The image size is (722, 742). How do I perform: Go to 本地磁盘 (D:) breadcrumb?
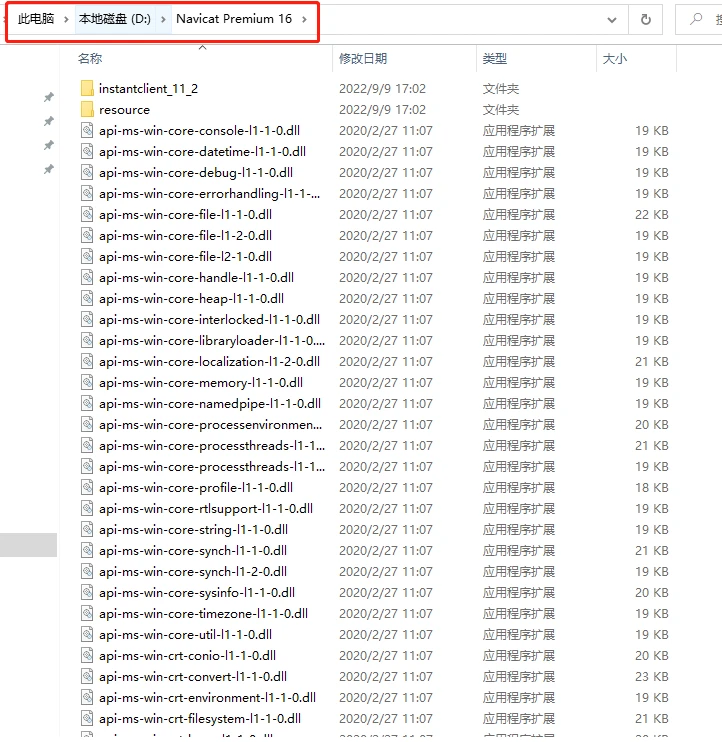tap(114, 19)
